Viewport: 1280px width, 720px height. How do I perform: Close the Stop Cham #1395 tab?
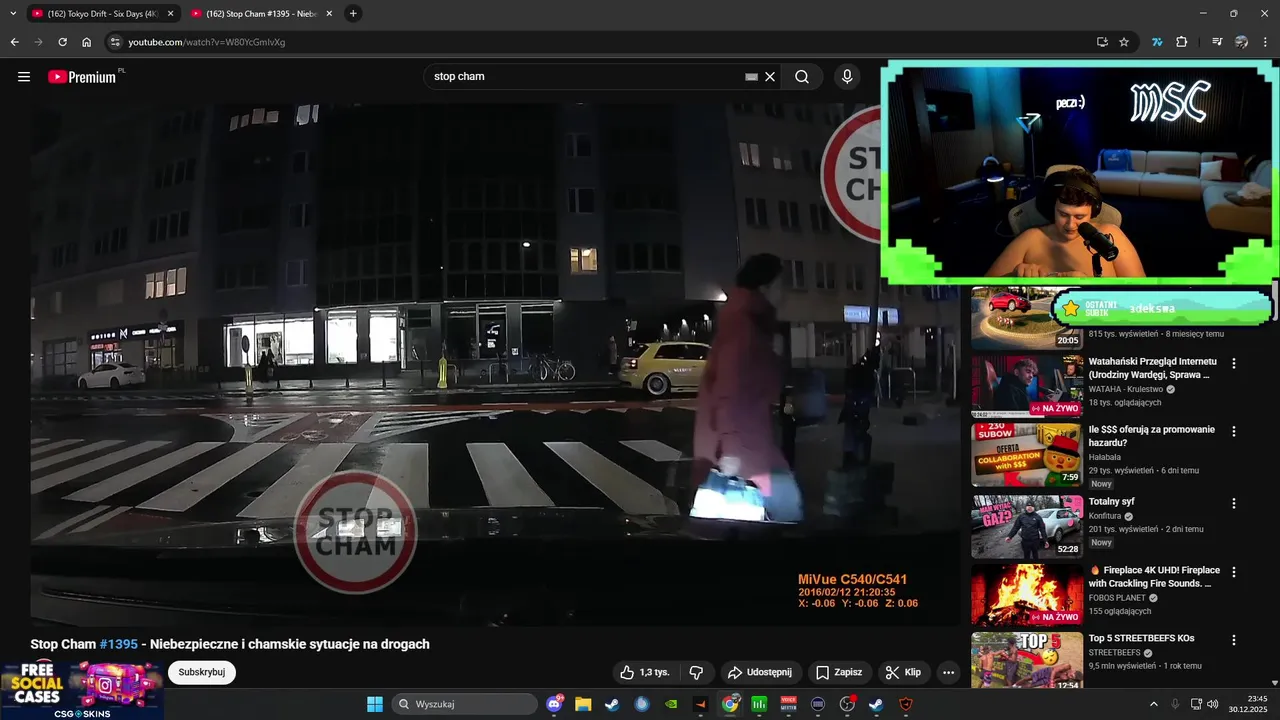329,14
